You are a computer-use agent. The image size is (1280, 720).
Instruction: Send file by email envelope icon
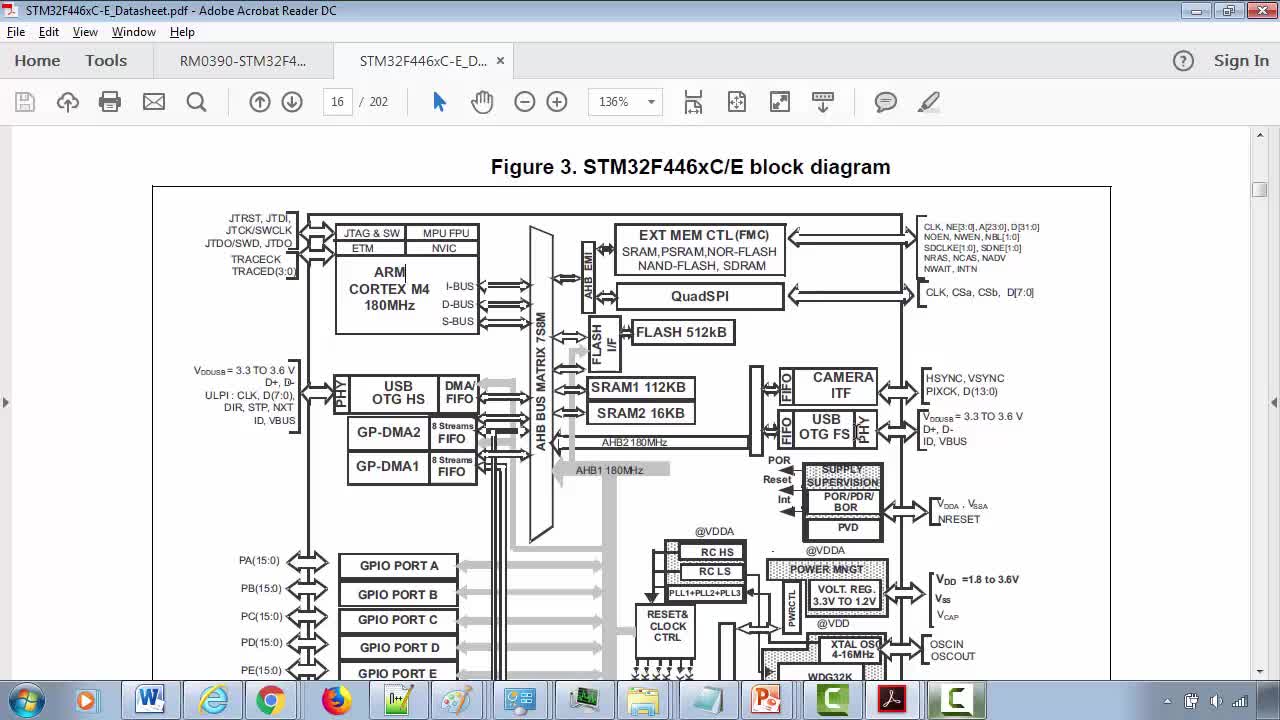pyautogui.click(x=154, y=102)
